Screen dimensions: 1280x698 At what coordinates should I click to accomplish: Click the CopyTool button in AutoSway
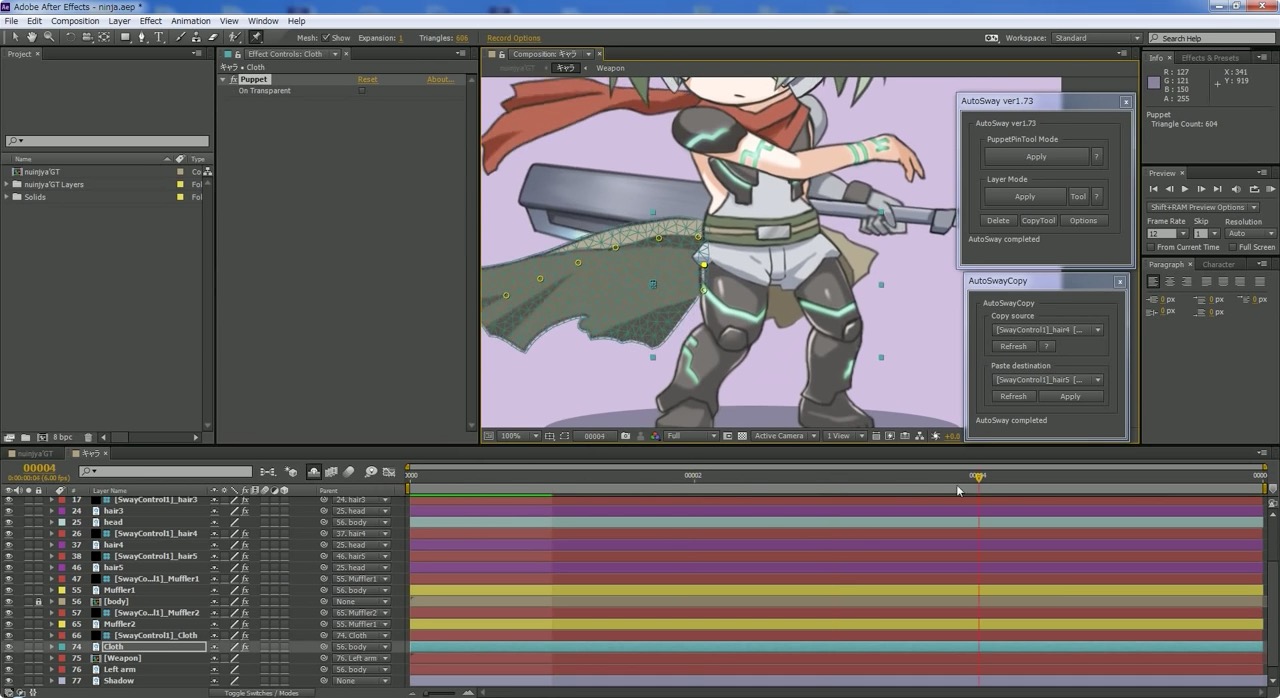click(x=1038, y=221)
